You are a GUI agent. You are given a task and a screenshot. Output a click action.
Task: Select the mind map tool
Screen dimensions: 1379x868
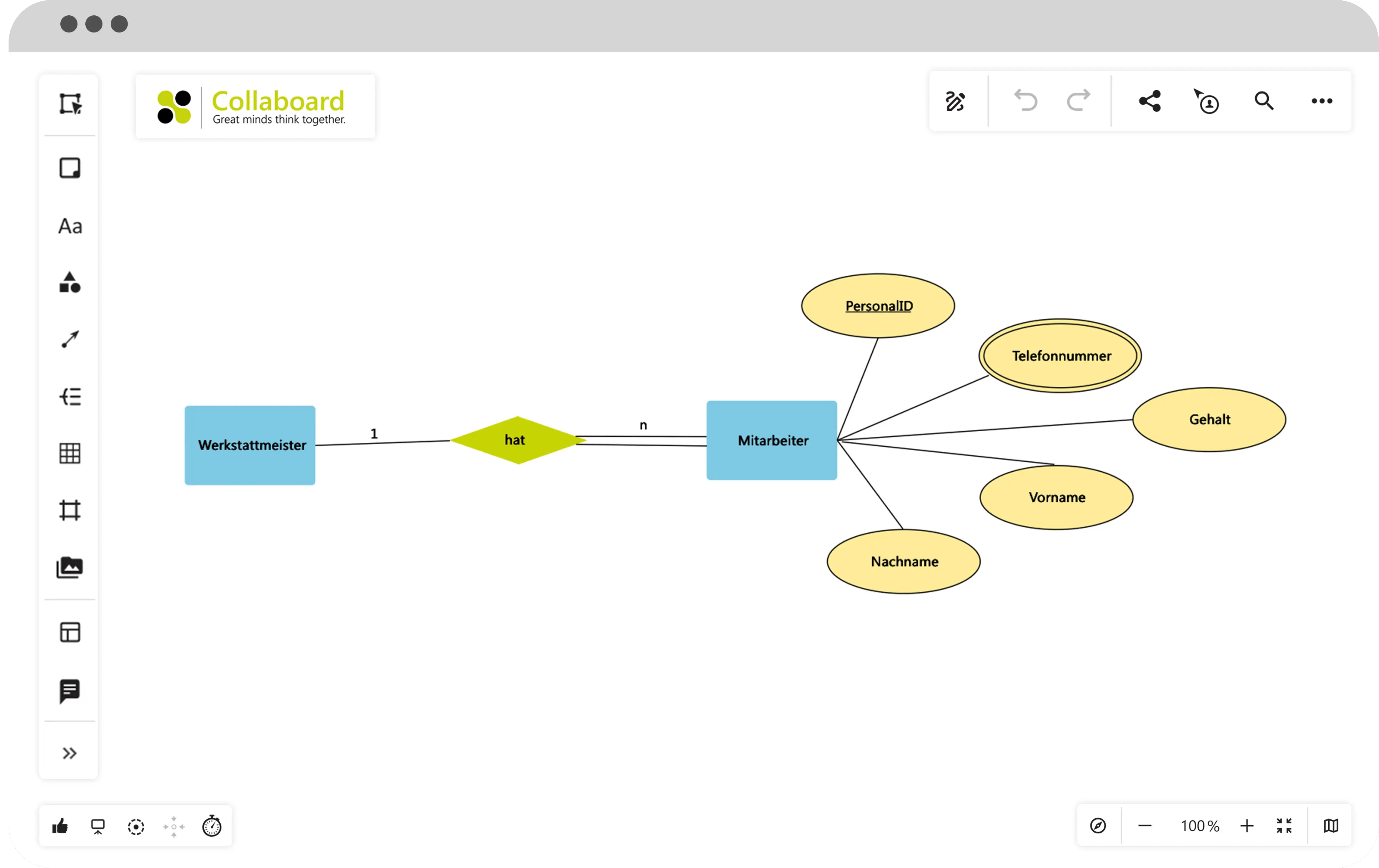click(70, 397)
